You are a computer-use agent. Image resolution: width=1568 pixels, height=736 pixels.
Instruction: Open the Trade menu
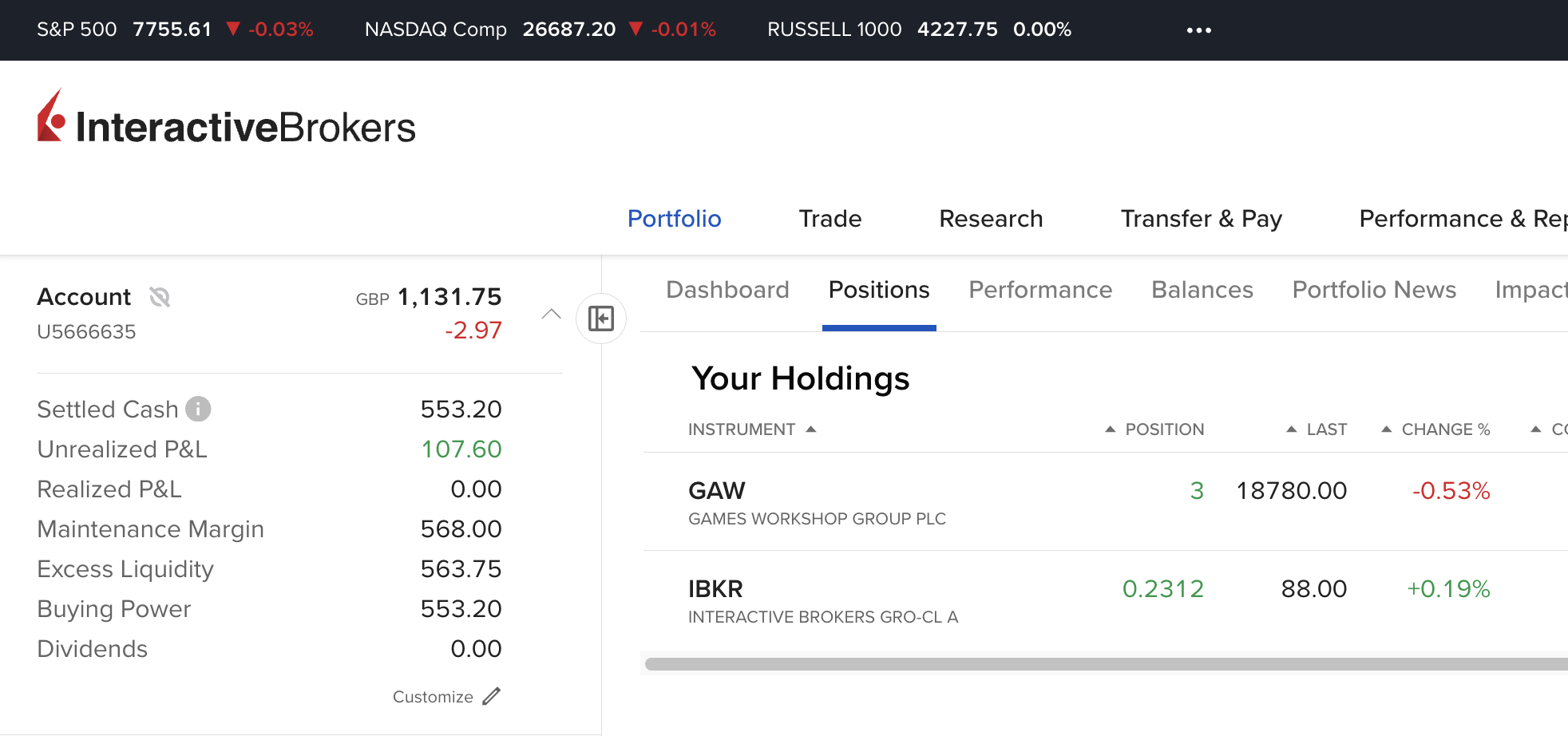[x=830, y=219]
